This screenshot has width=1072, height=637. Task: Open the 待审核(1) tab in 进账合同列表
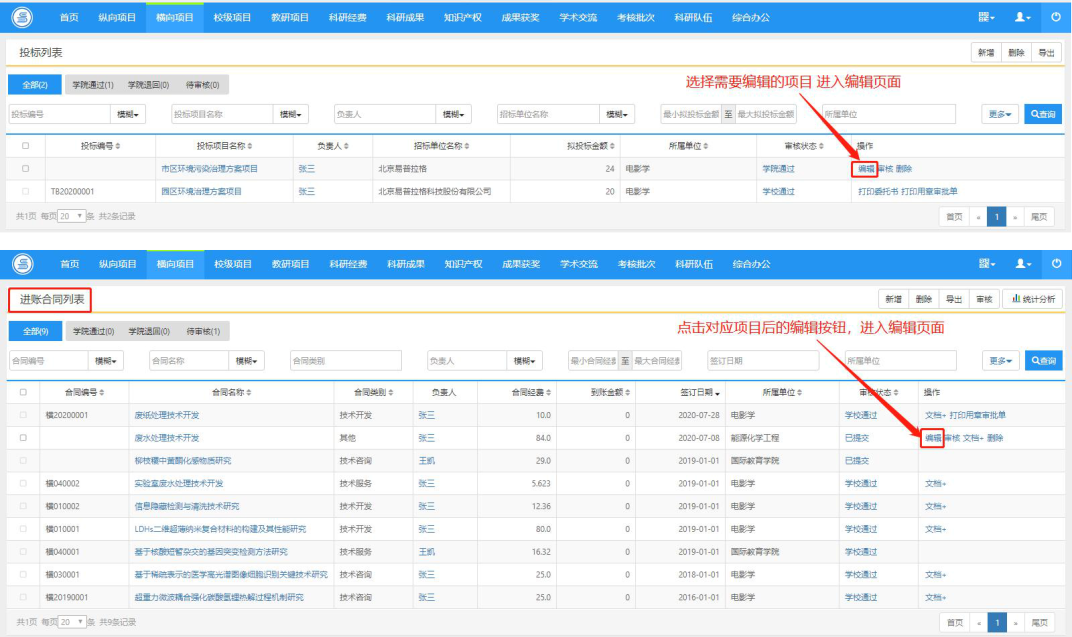coord(203,331)
